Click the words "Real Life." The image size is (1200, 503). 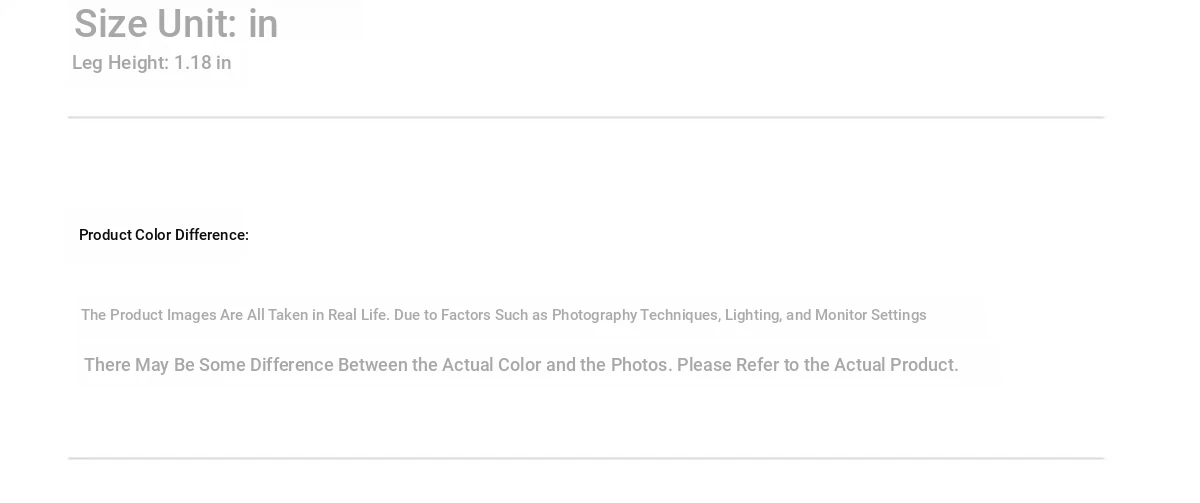click(358, 315)
